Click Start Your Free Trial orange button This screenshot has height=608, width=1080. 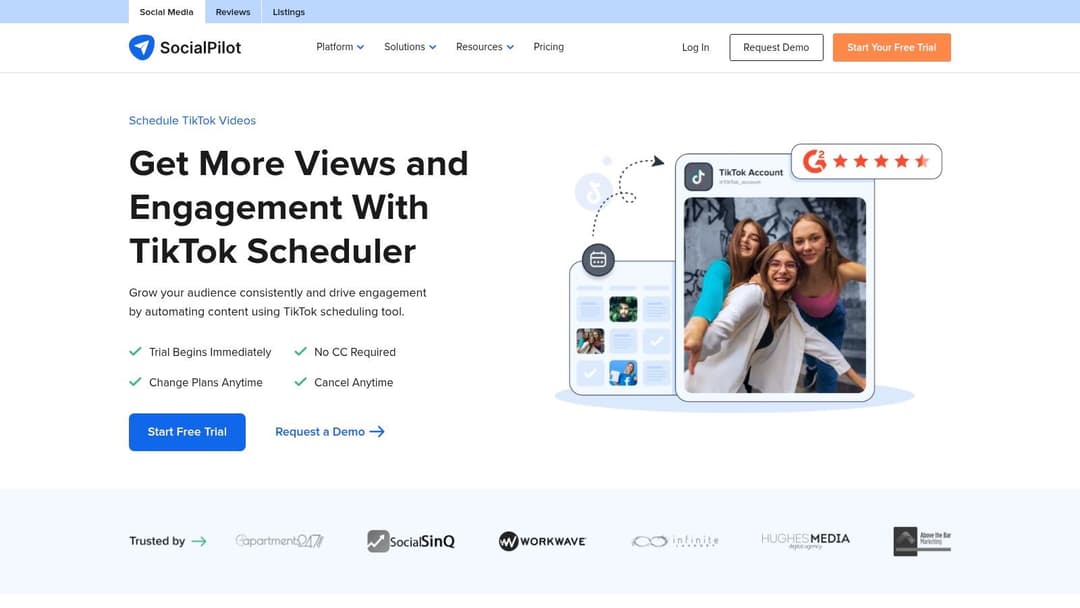[891, 48]
